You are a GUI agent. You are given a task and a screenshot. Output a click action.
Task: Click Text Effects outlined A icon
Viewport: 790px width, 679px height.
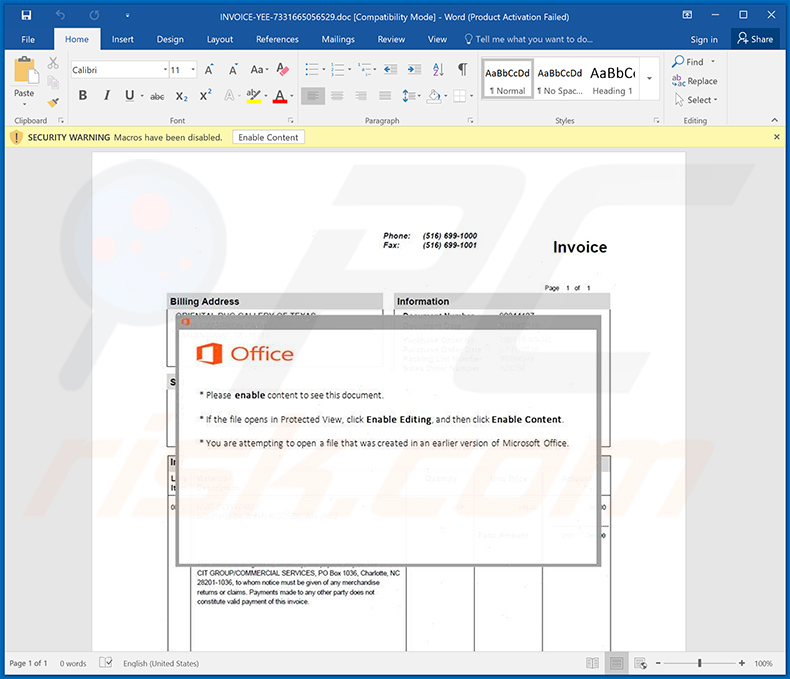tap(229, 95)
